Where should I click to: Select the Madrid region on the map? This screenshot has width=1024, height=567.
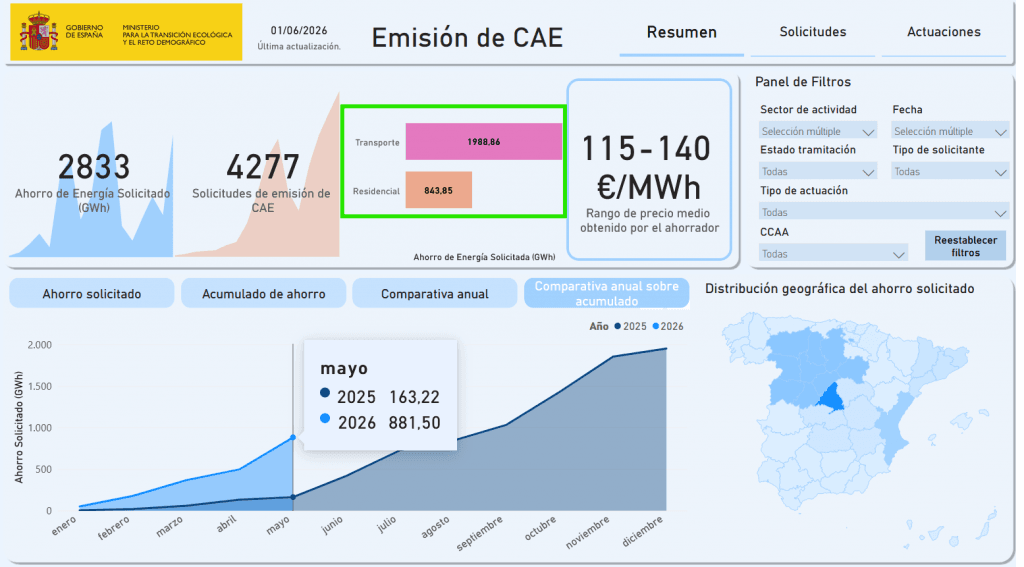pyautogui.click(x=831, y=397)
